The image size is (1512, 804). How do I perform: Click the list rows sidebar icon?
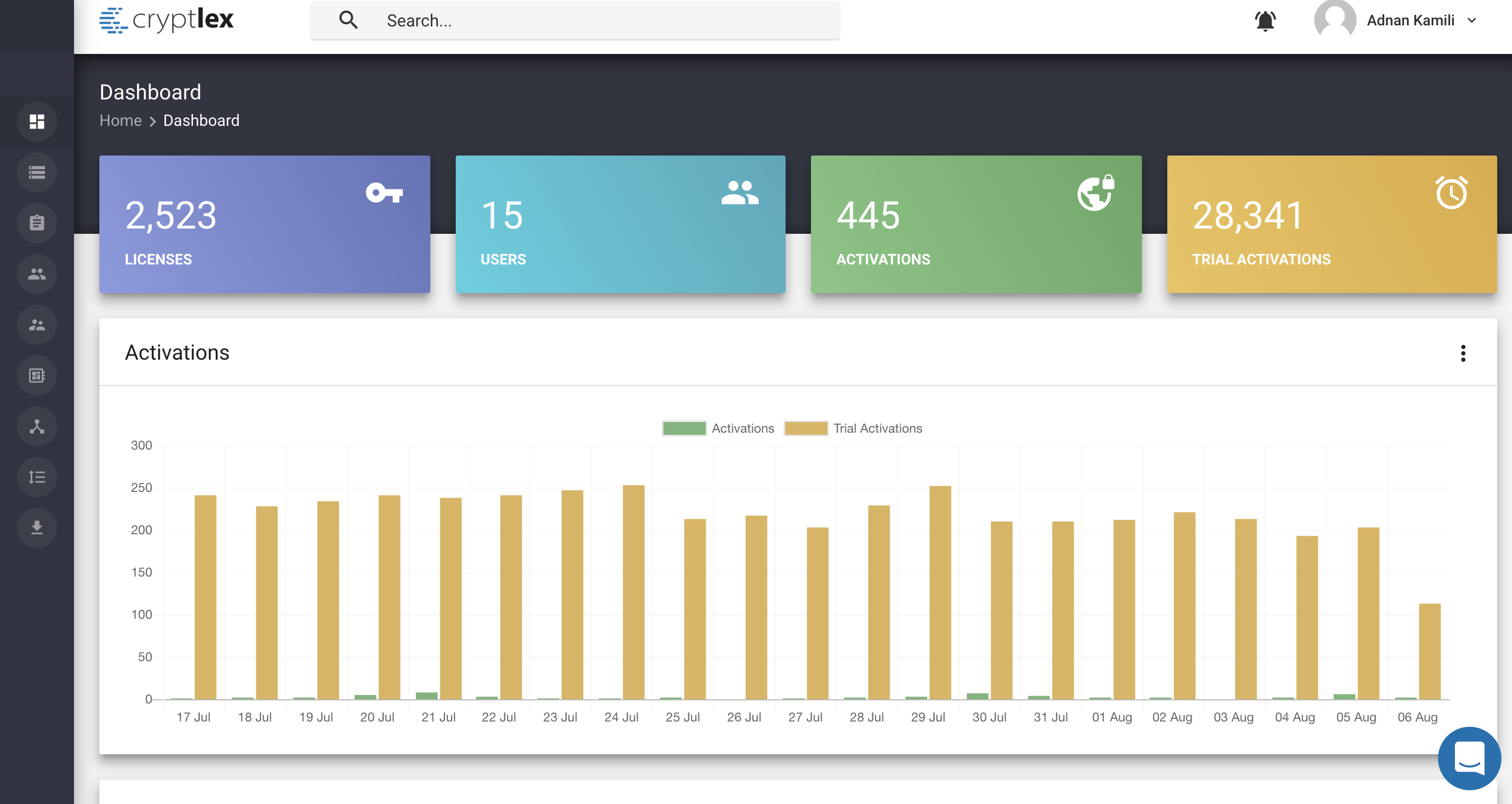[37, 172]
